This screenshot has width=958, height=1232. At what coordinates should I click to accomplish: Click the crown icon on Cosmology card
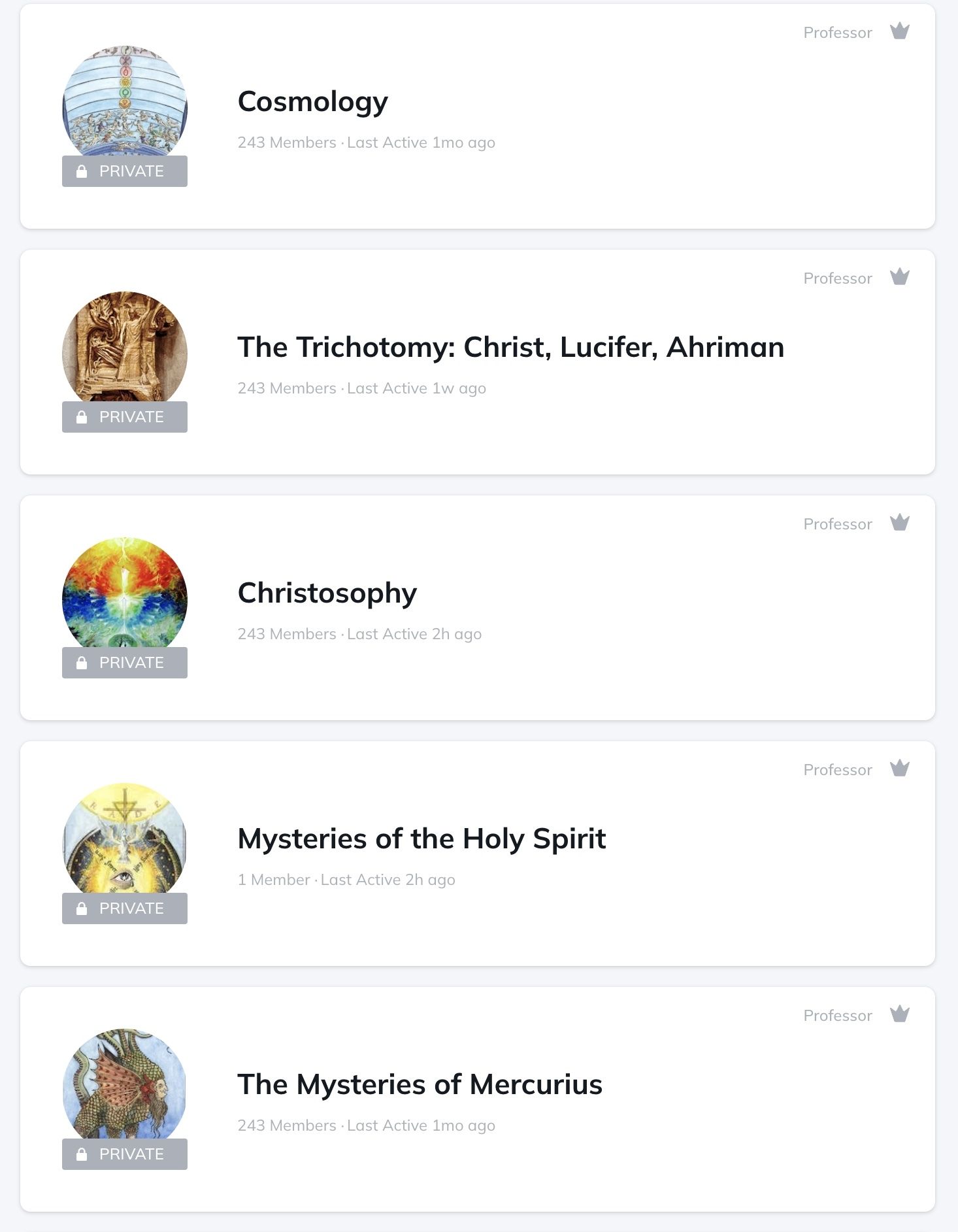[900, 31]
